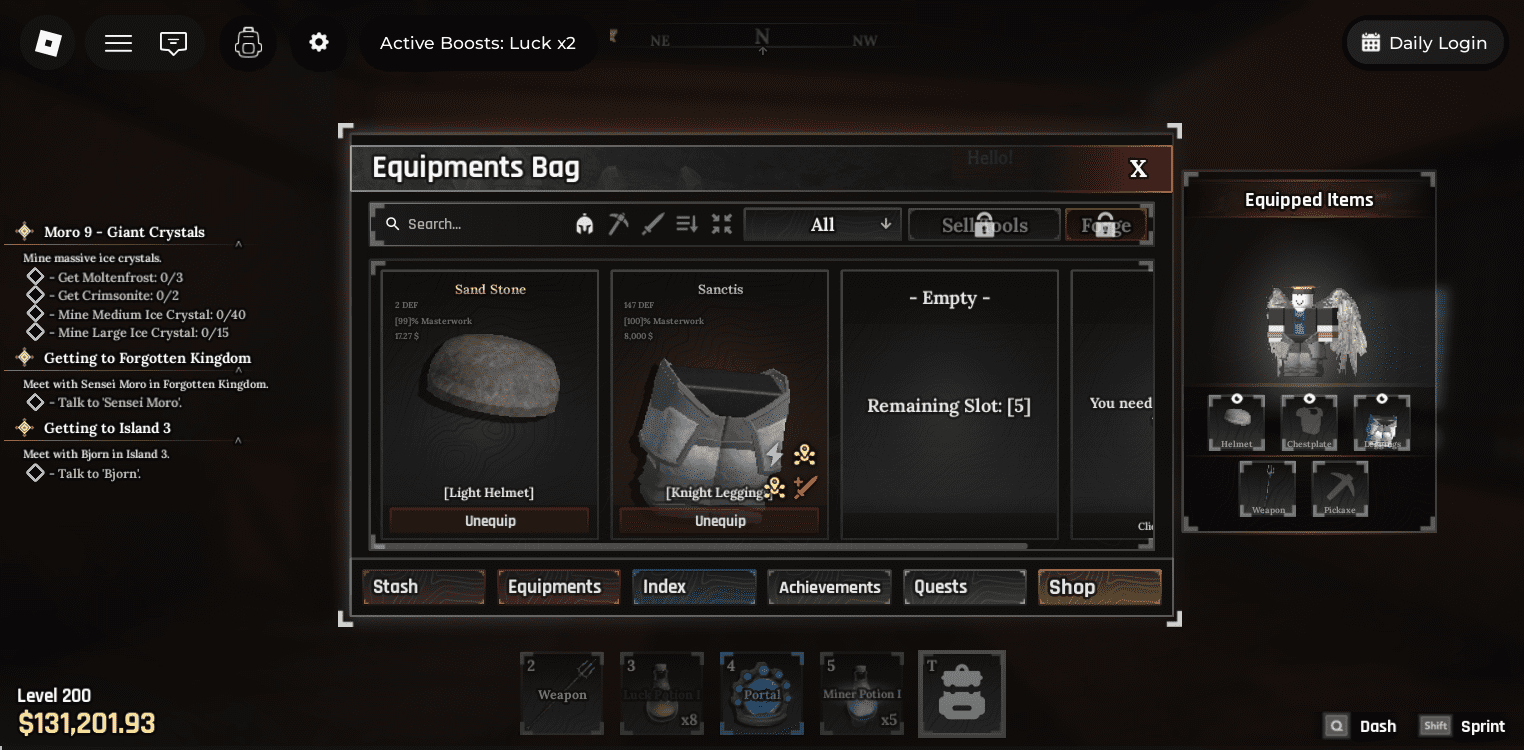Viewport: 1524px width, 750px height.
Task: Switch to the Stash tab
Action: pyautogui.click(x=424, y=587)
